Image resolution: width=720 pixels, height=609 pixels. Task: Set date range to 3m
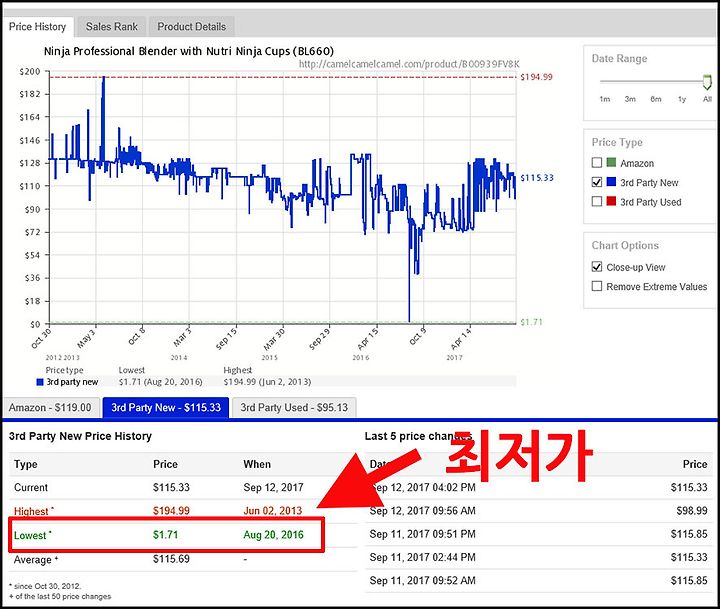tap(630, 99)
